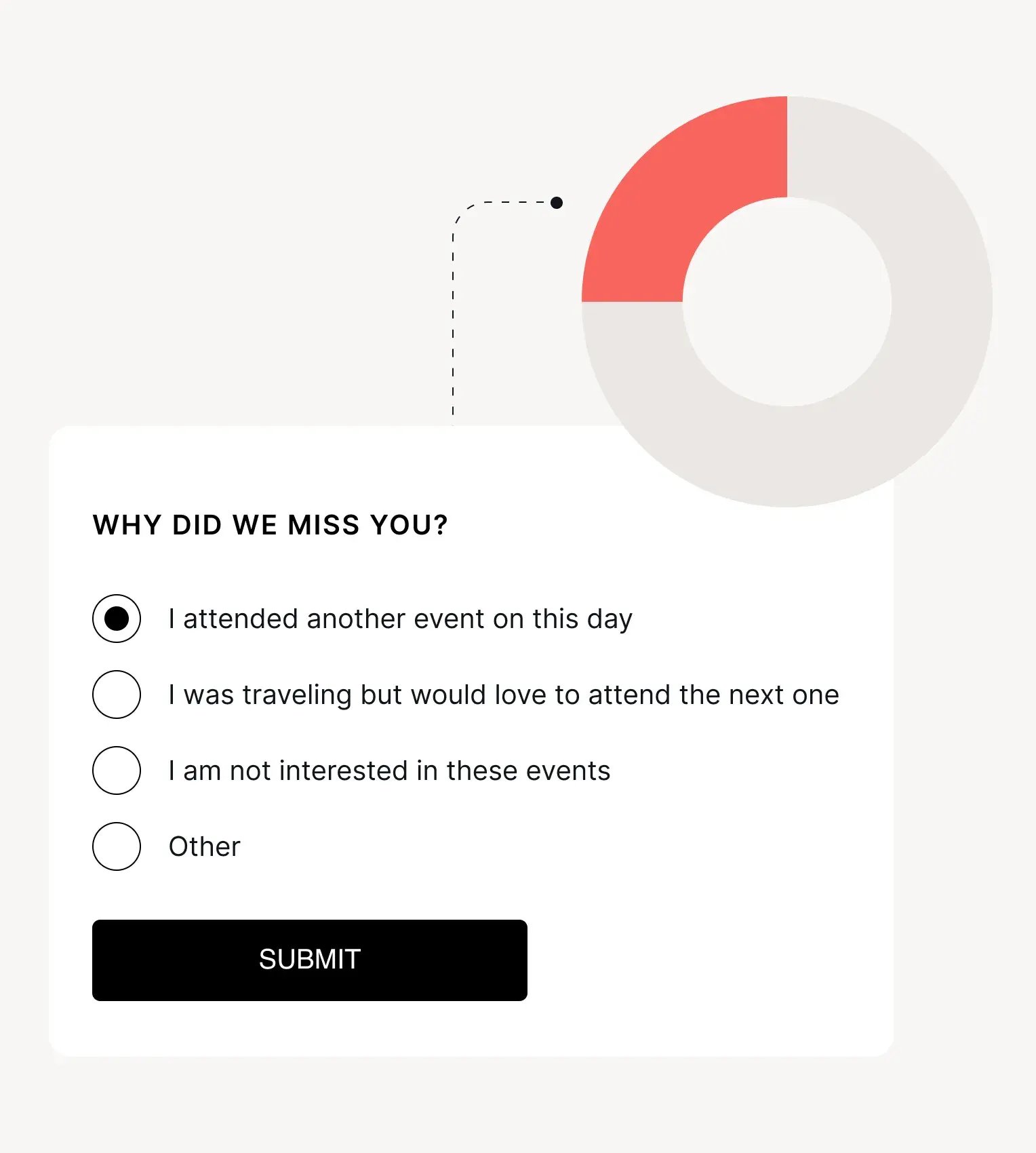The height and width of the screenshot is (1153, 1036).
Task: Click the dashed line connecting card to chart
Action: tap(454, 319)
